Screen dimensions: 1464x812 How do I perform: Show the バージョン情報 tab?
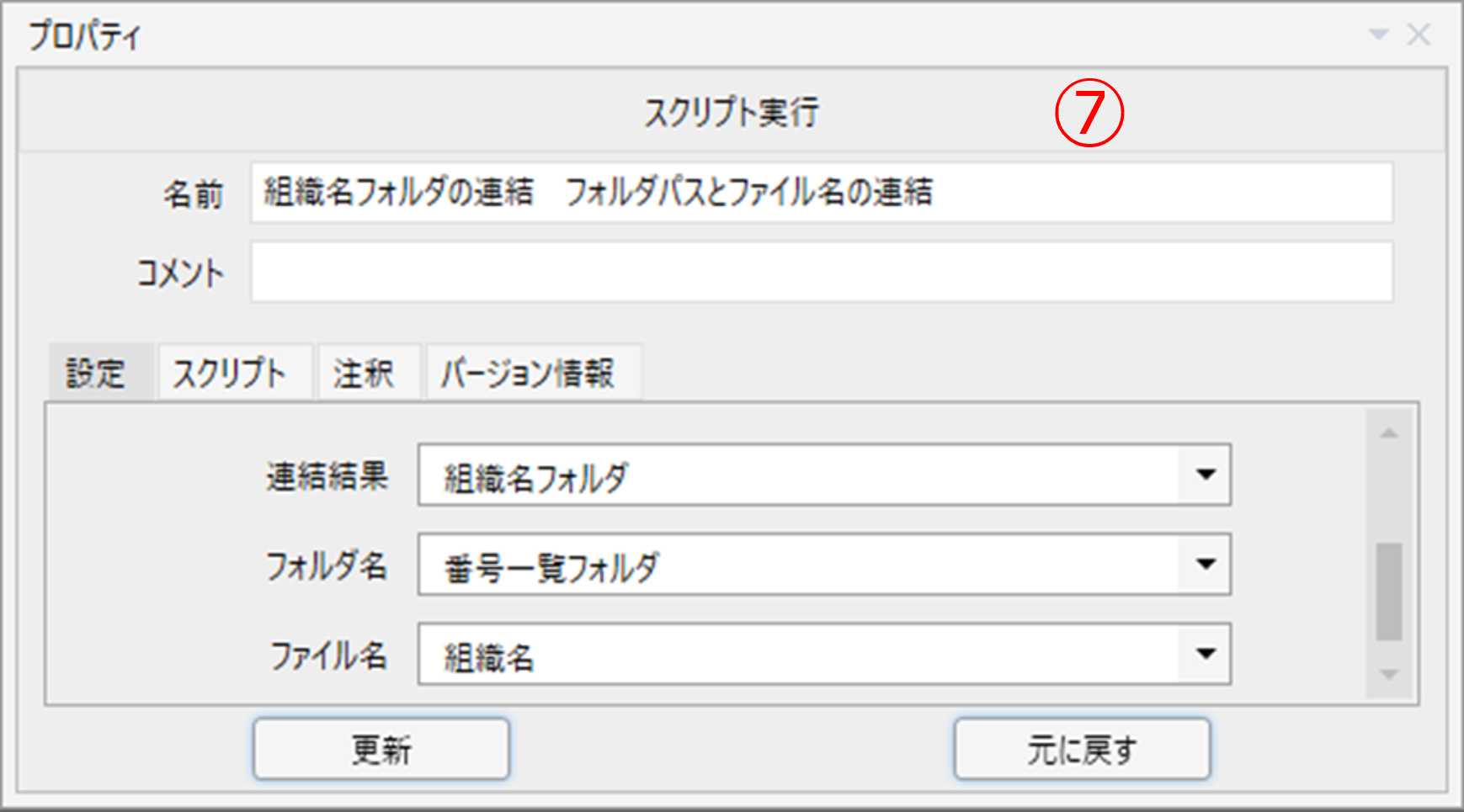tap(528, 373)
